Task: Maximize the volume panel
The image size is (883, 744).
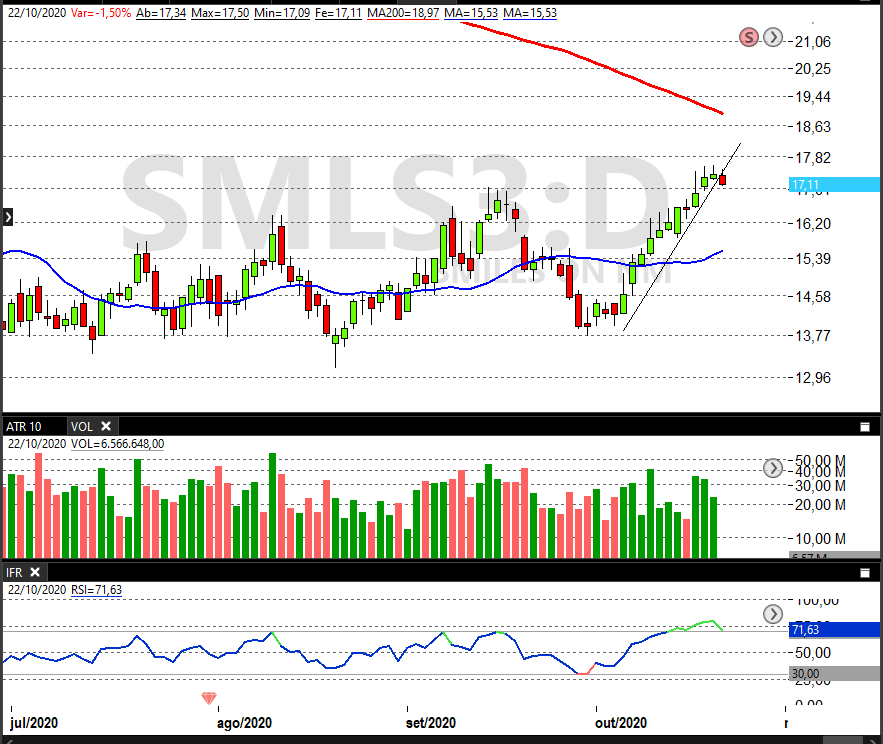Action: (865, 426)
